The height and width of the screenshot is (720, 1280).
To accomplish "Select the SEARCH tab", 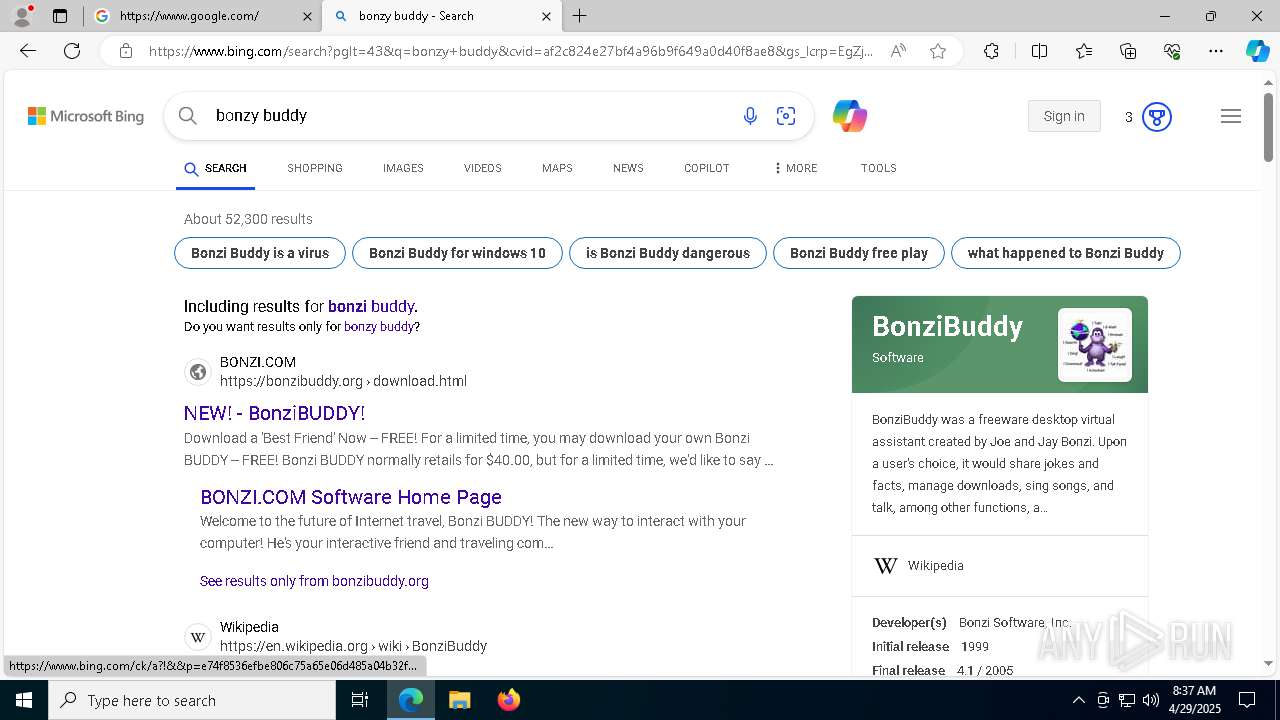I will click(215, 168).
